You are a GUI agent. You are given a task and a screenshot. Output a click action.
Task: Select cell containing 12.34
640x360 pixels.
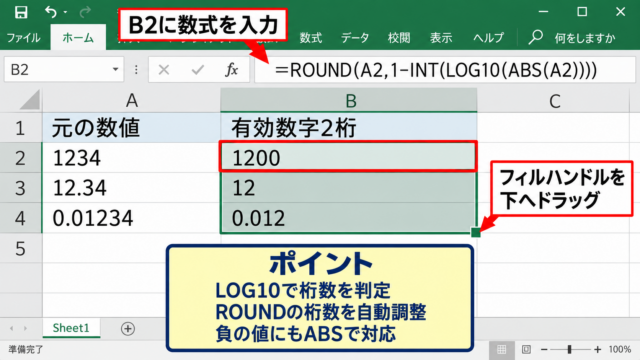131,188
